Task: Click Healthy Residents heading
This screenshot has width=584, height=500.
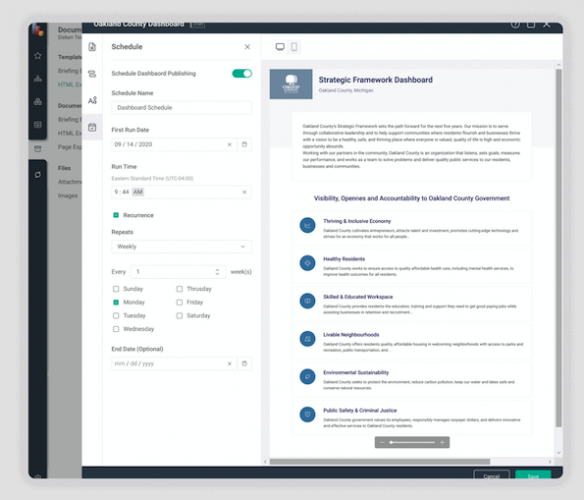Action: pos(344,259)
